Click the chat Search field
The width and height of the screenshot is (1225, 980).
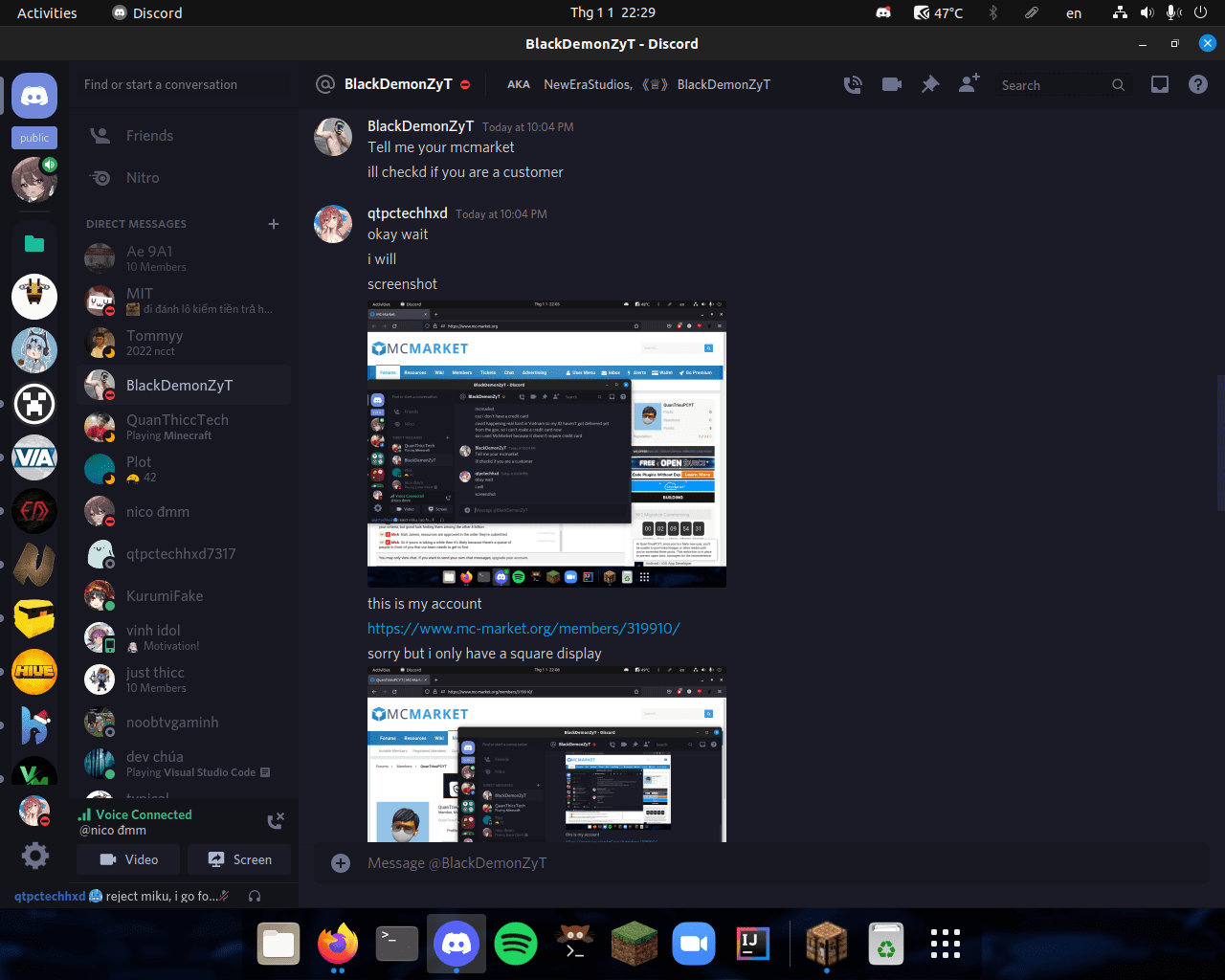coord(1062,85)
